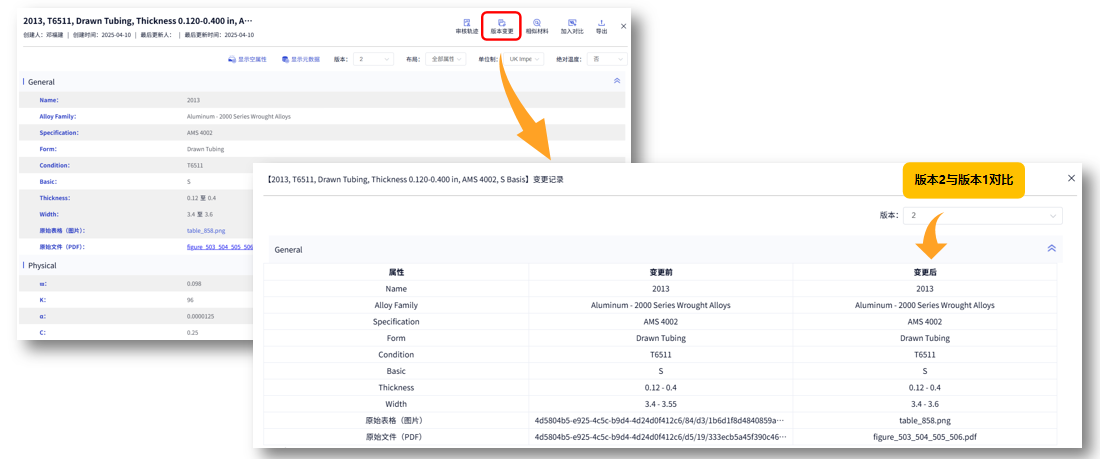This screenshot has height=459, width=1100.
Task: Select the Width label in the detail window
Action: tap(49, 214)
